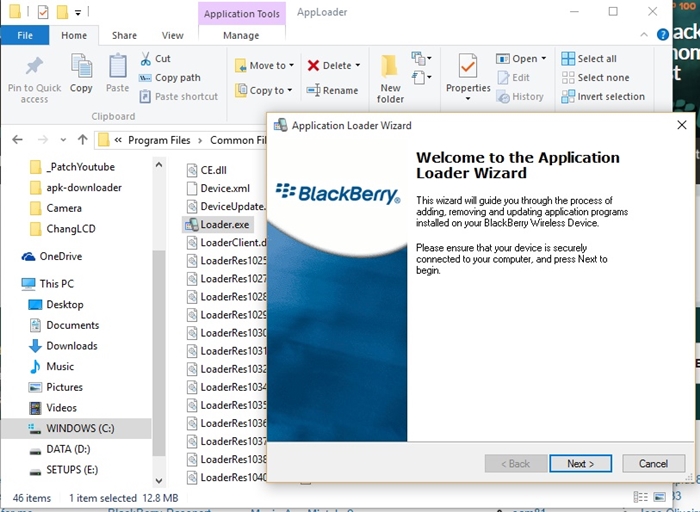Open the Easy access dropdown
The image size is (700, 512).
click(x=421, y=78)
